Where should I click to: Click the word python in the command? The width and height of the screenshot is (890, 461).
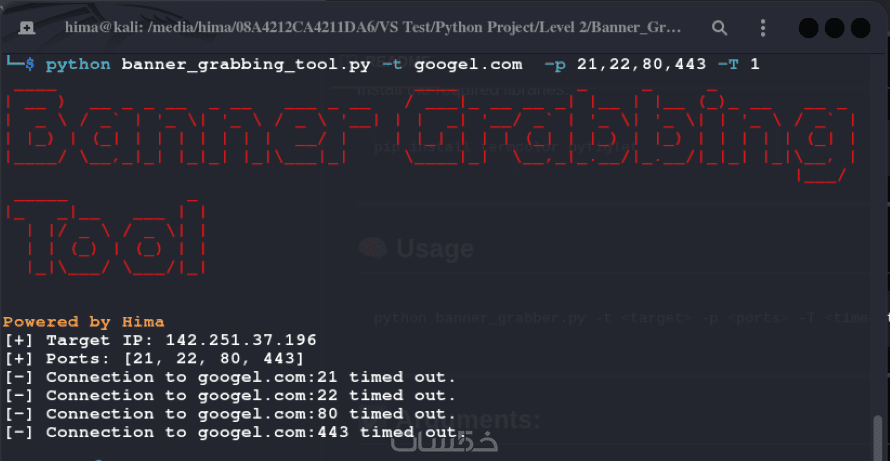click(78, 65)
